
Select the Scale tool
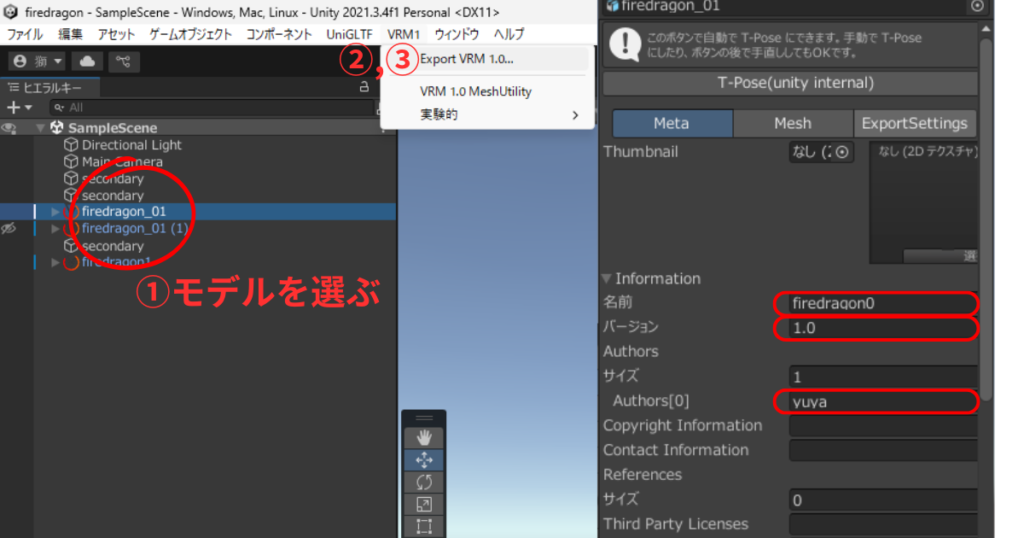coord(424,504)
